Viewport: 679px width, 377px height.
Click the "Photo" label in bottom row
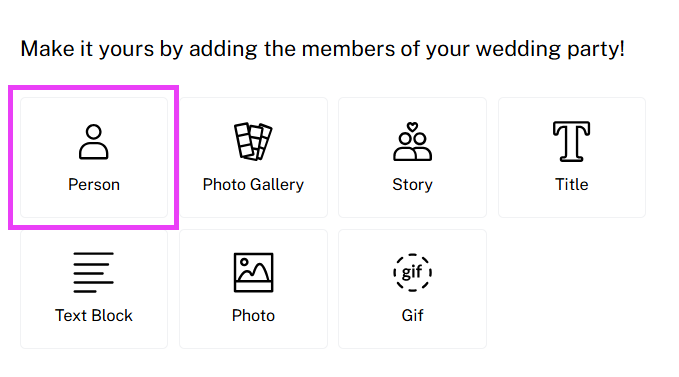pyautogui.click(x=253, y=316)
